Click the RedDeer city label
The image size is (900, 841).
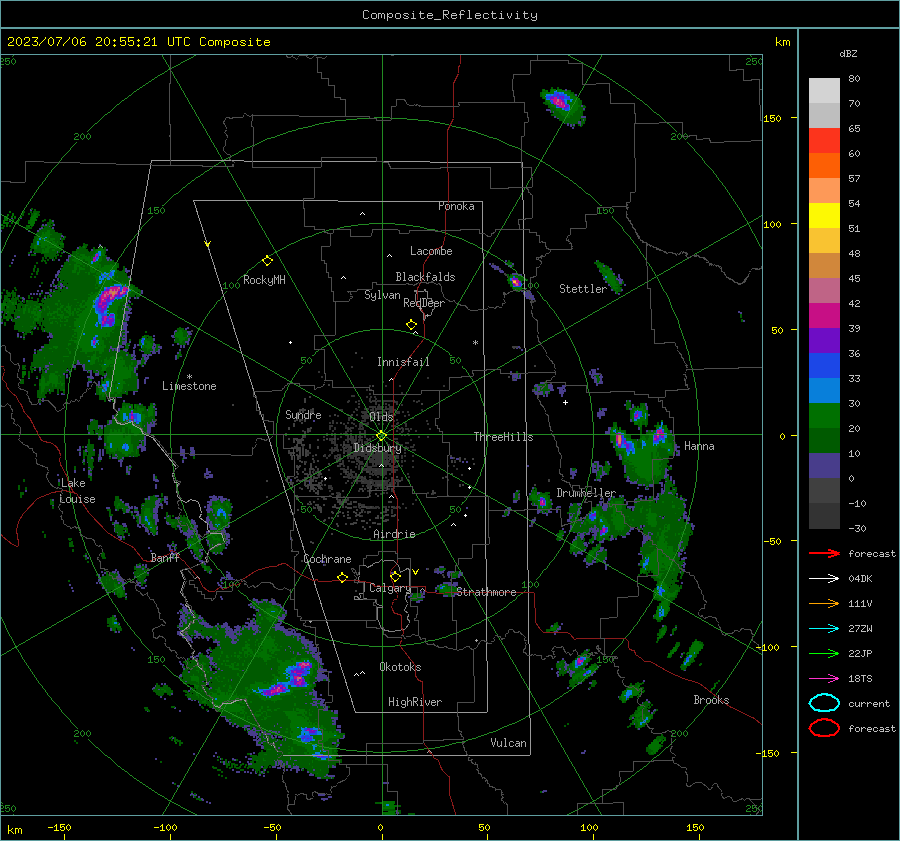pos(424,303)
